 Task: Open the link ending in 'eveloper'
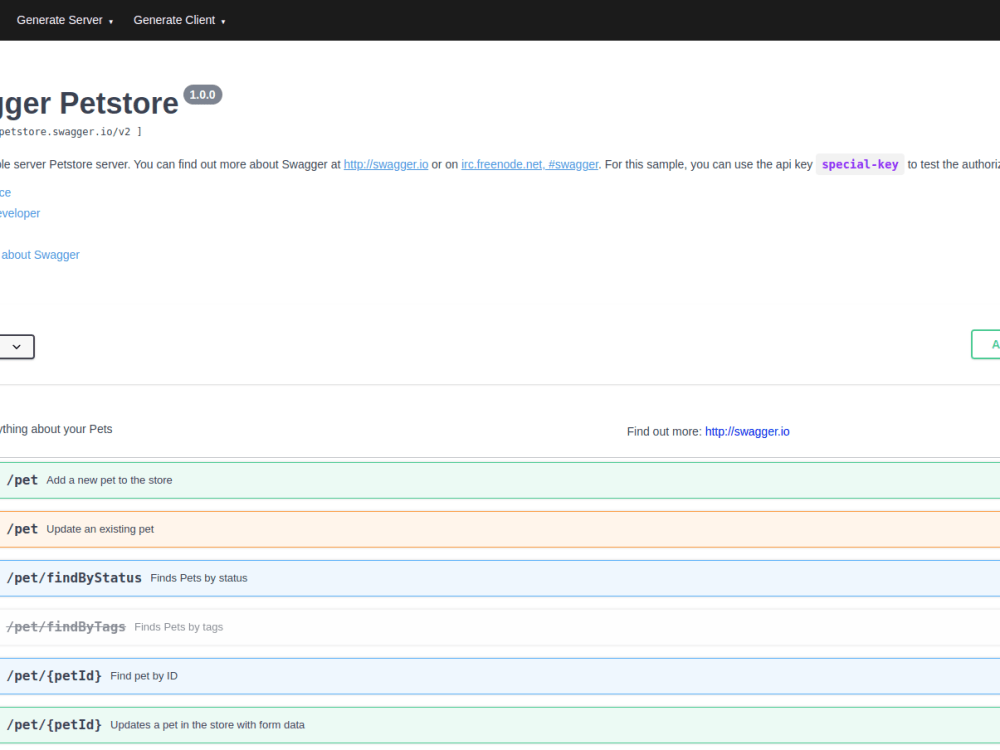coord(20,214)
